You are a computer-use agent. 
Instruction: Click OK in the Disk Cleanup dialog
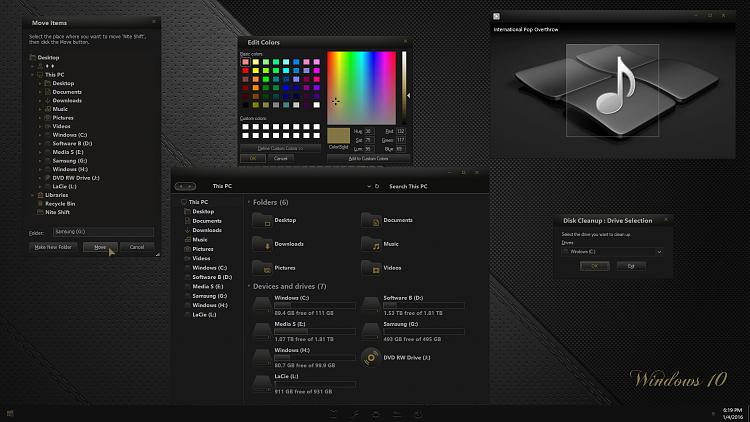(595, 266)
